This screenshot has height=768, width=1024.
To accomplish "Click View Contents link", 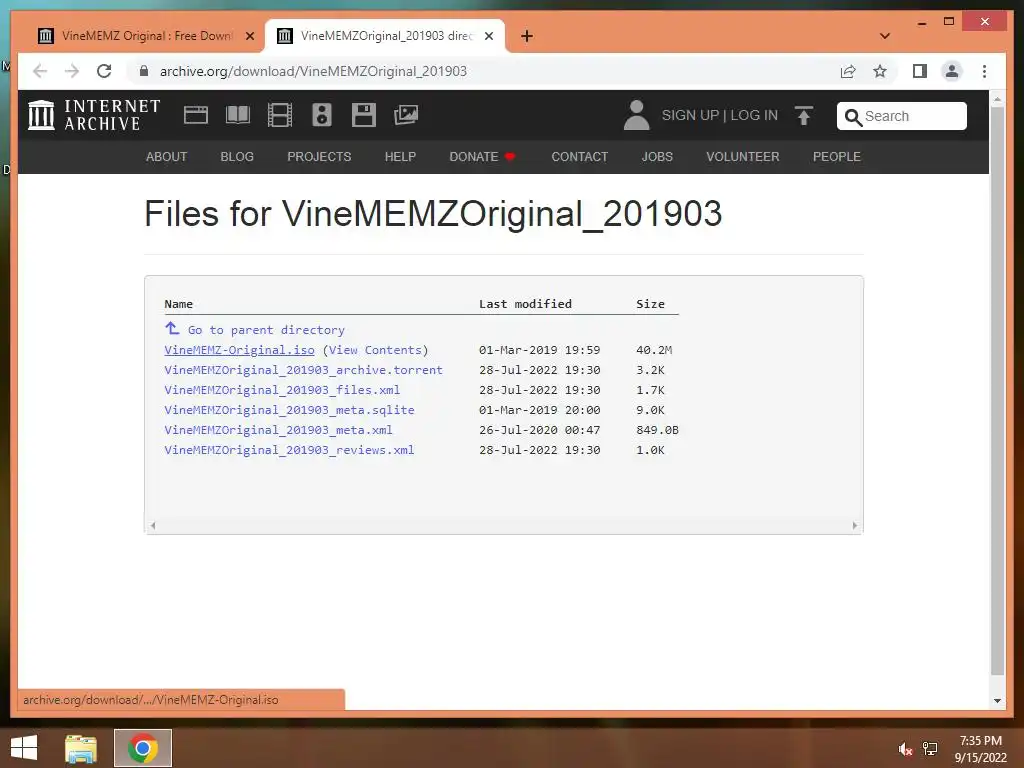I will (x=376, y=350).
